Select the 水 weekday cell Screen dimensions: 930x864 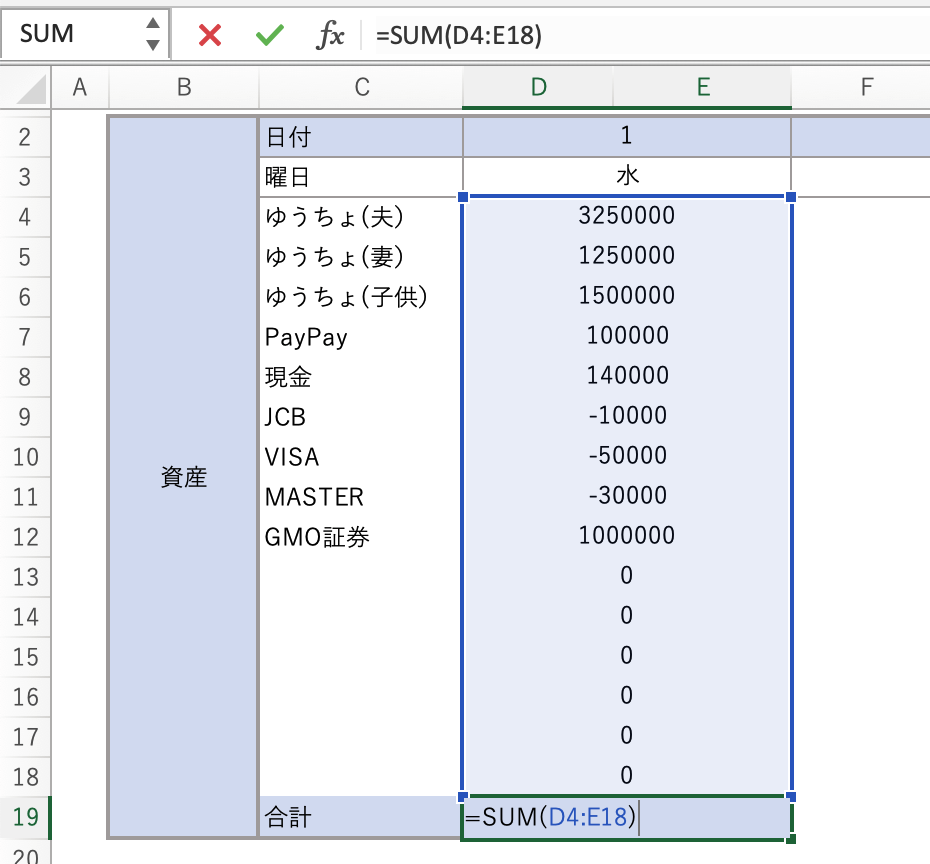(627, 177)
